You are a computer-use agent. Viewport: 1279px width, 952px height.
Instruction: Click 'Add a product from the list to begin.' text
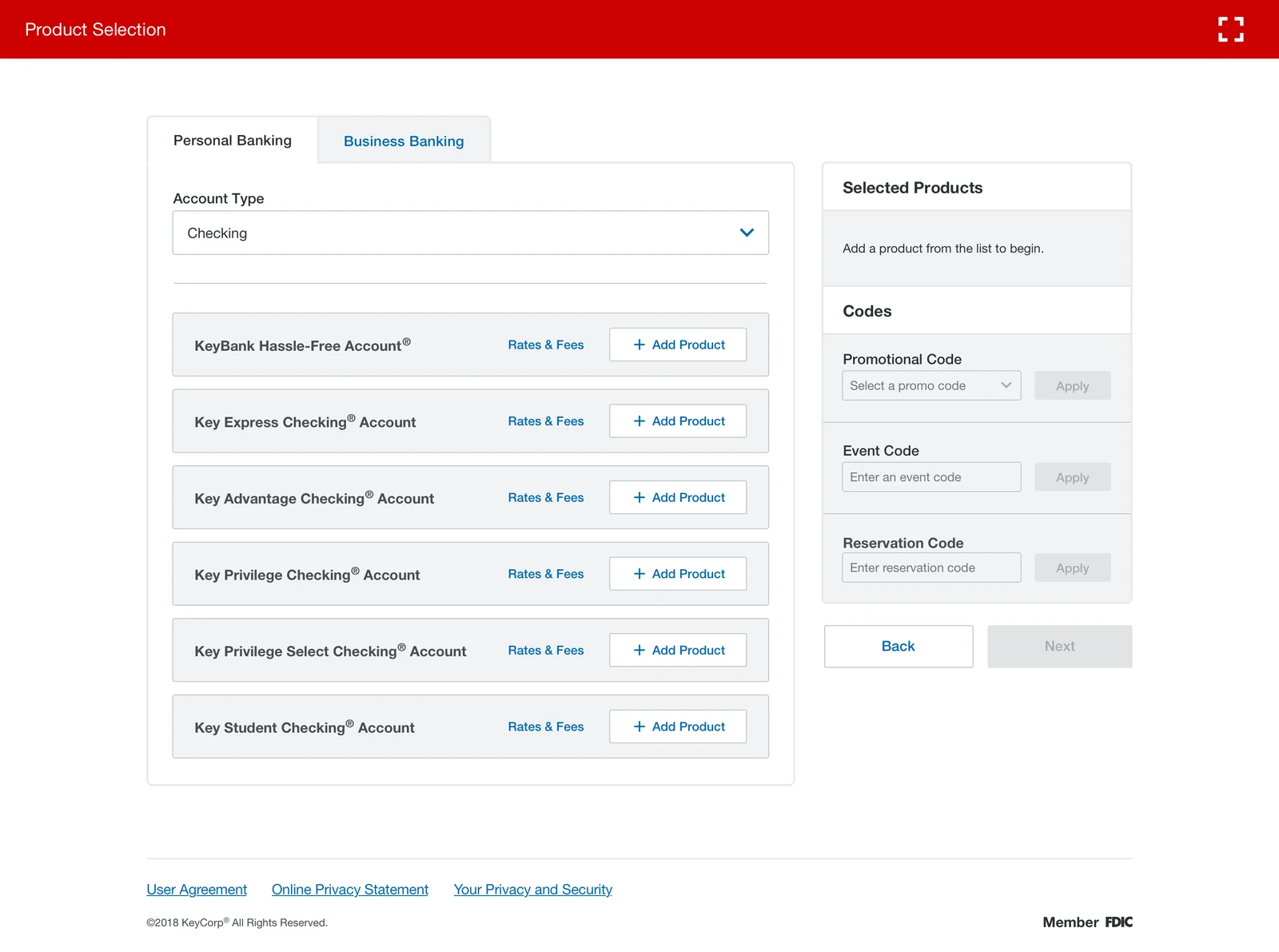(x=943, y=249)
